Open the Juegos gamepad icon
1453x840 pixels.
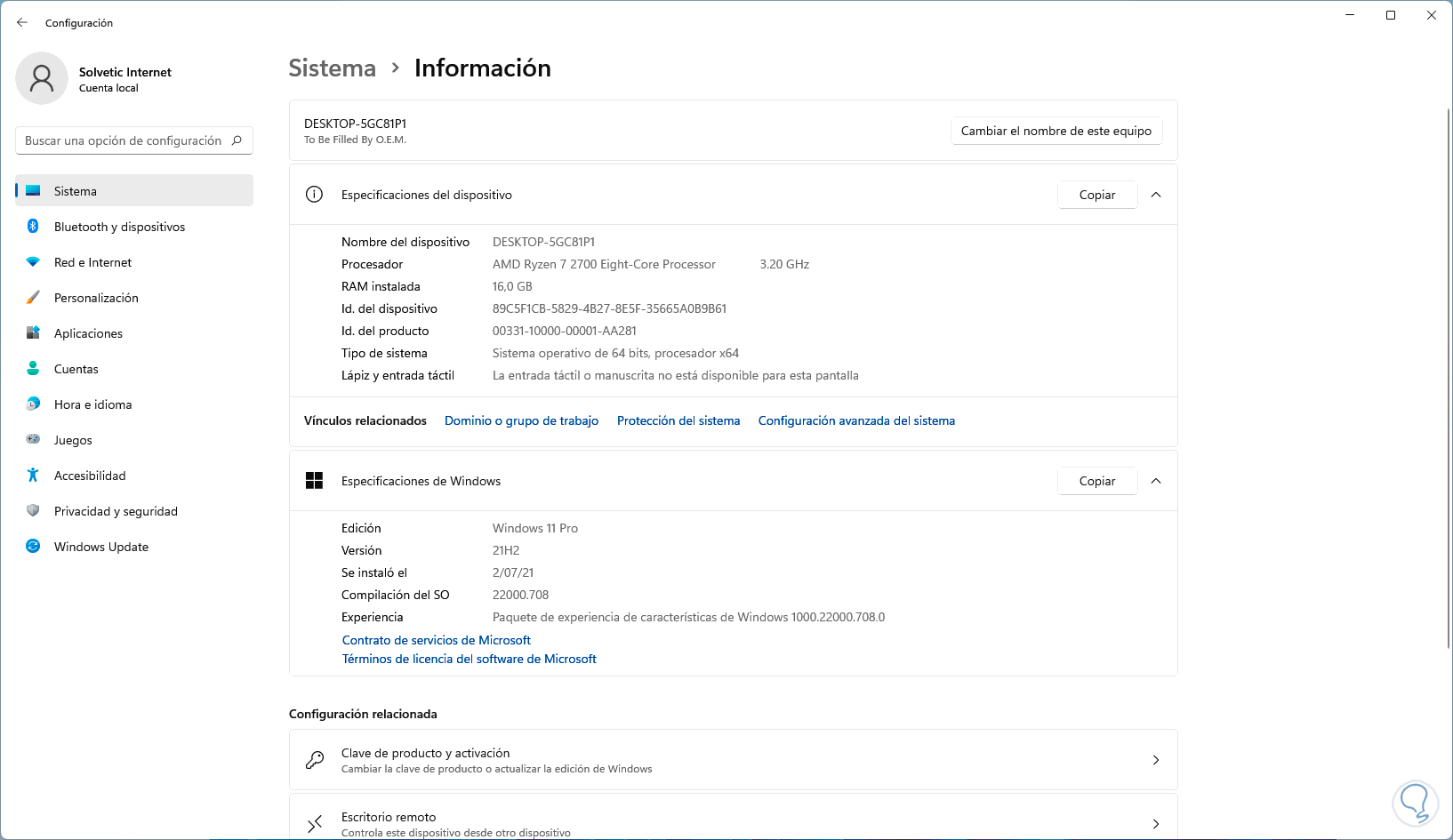[33, 440]
